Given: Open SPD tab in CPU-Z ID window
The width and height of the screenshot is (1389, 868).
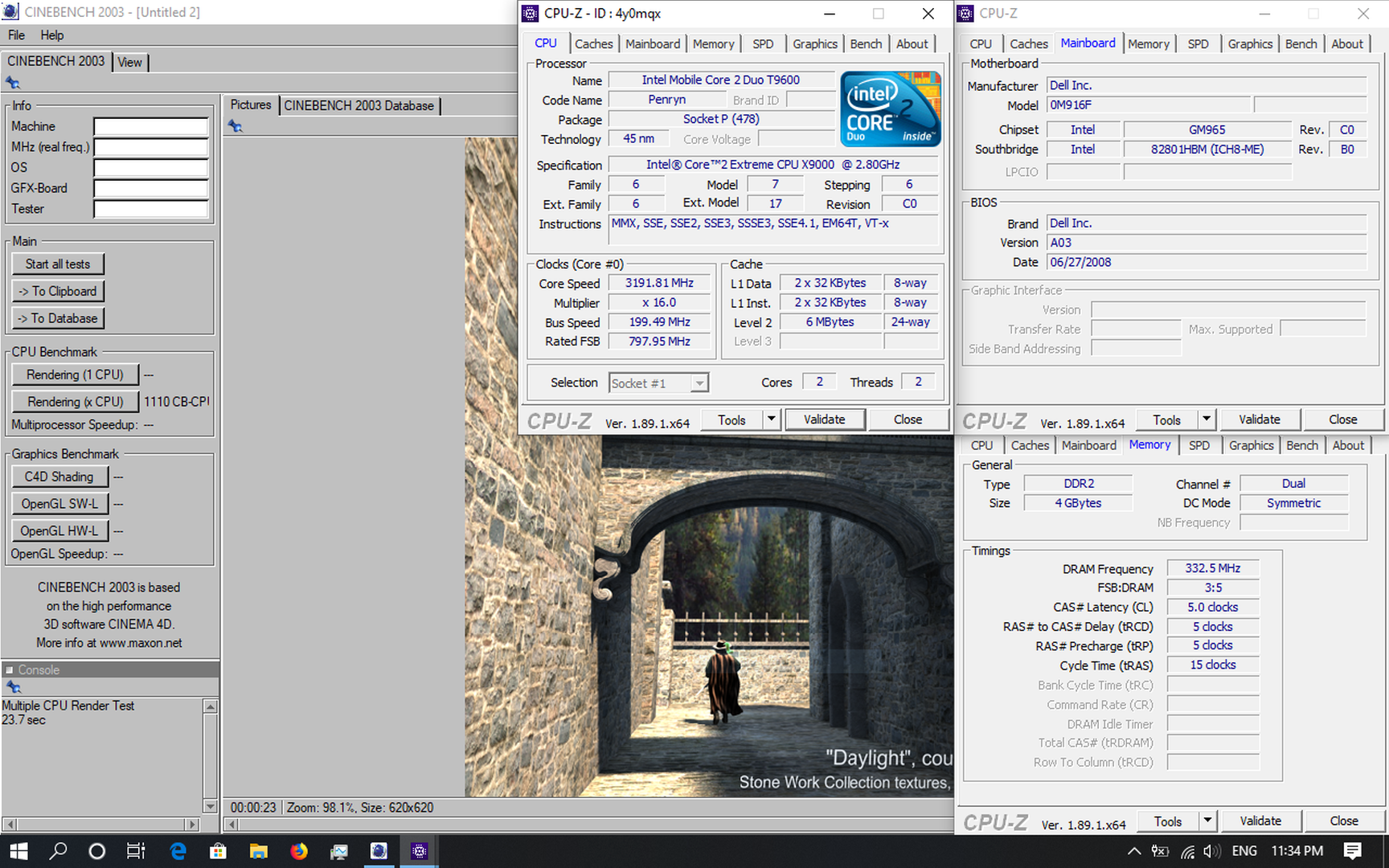Looking at the screenshot, I should click(x=763, y=44).
